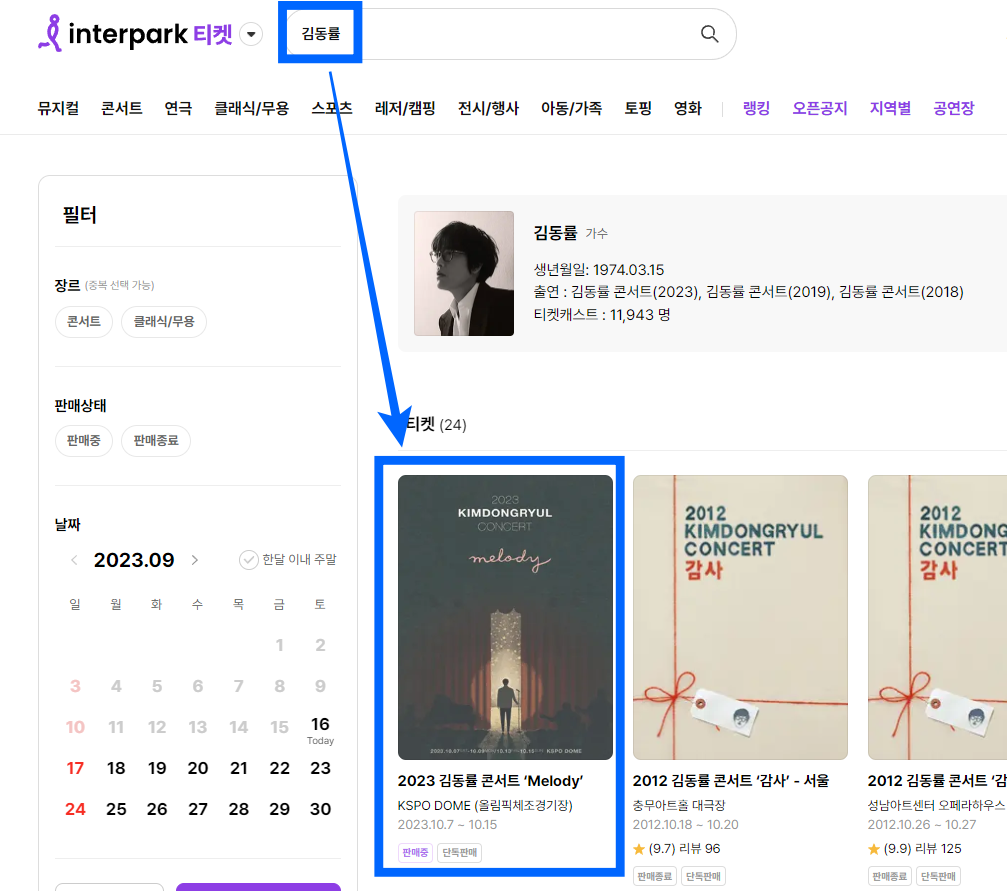1007x891 pixels.
Task: Open the 스포츠 menu
Action: coord(331,108)
